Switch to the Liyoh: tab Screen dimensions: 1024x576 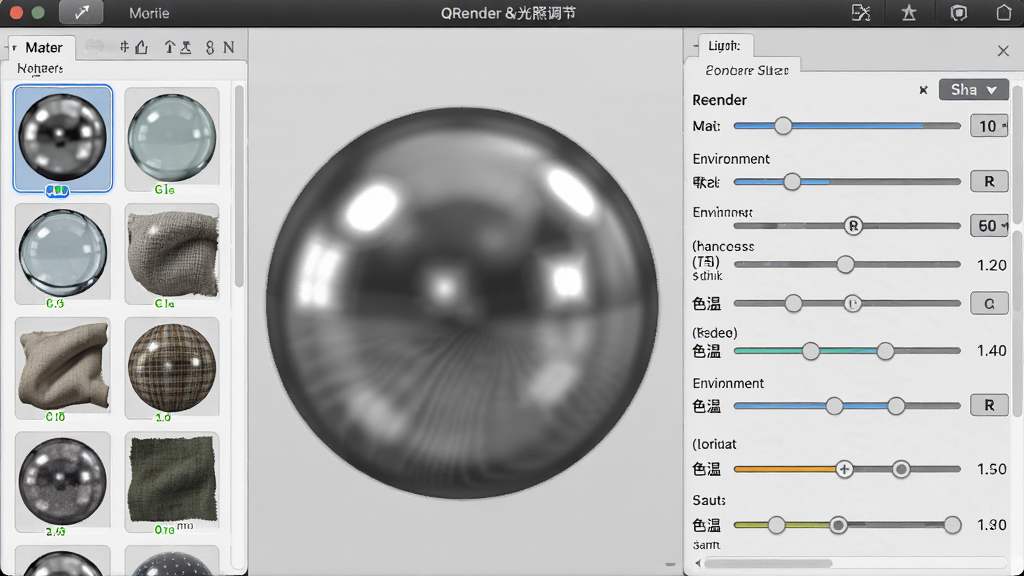coord(724,46)
